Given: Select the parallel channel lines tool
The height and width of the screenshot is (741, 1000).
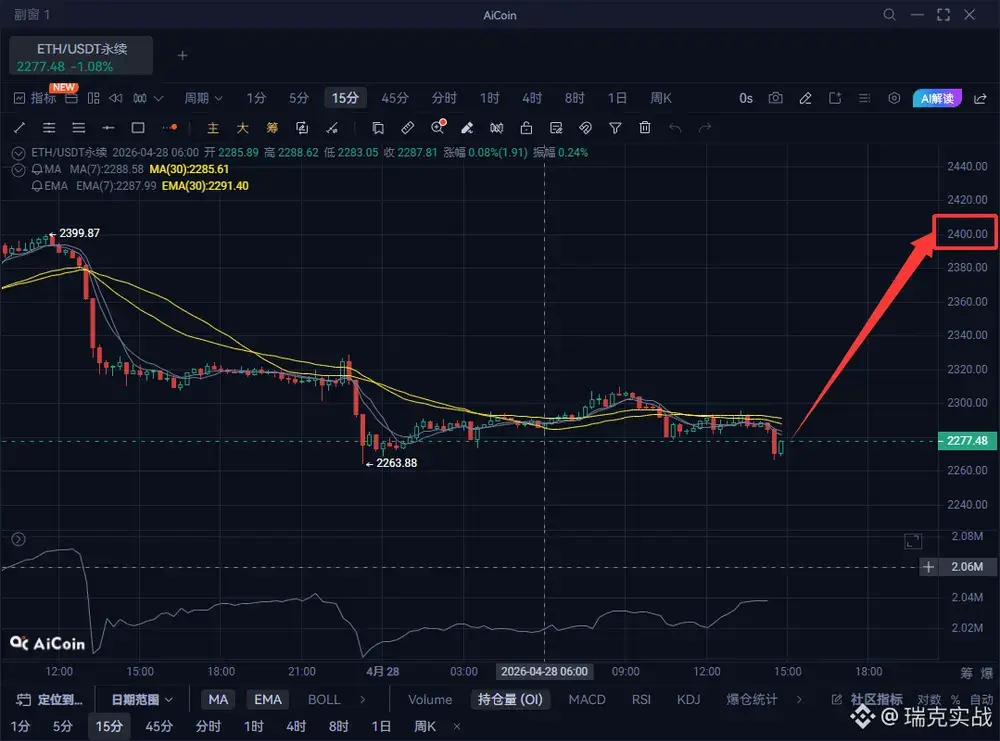Looking at the screenshot, I should (x=49, y=128).
